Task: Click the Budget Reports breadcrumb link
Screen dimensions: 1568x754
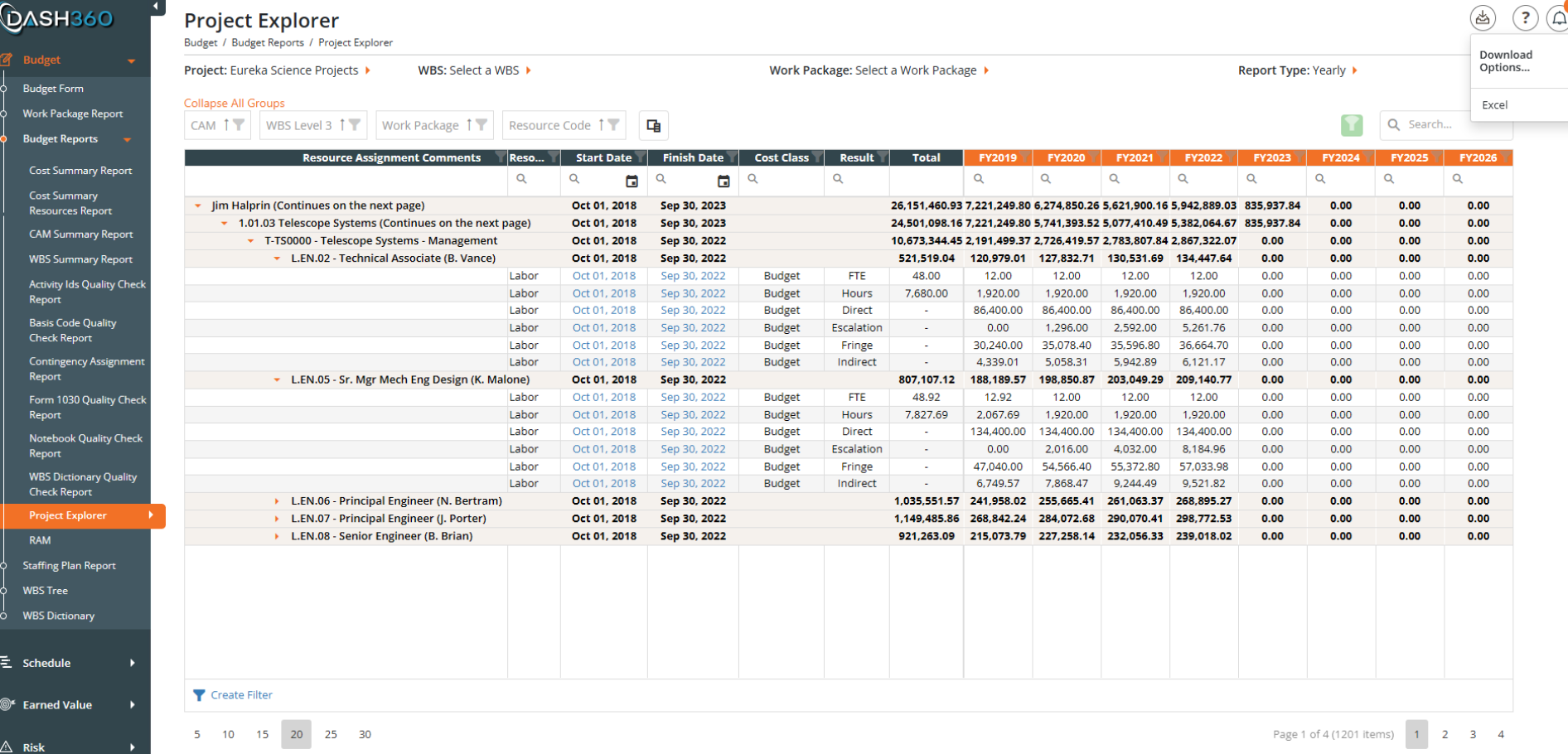Action: [x=268, y=42]
